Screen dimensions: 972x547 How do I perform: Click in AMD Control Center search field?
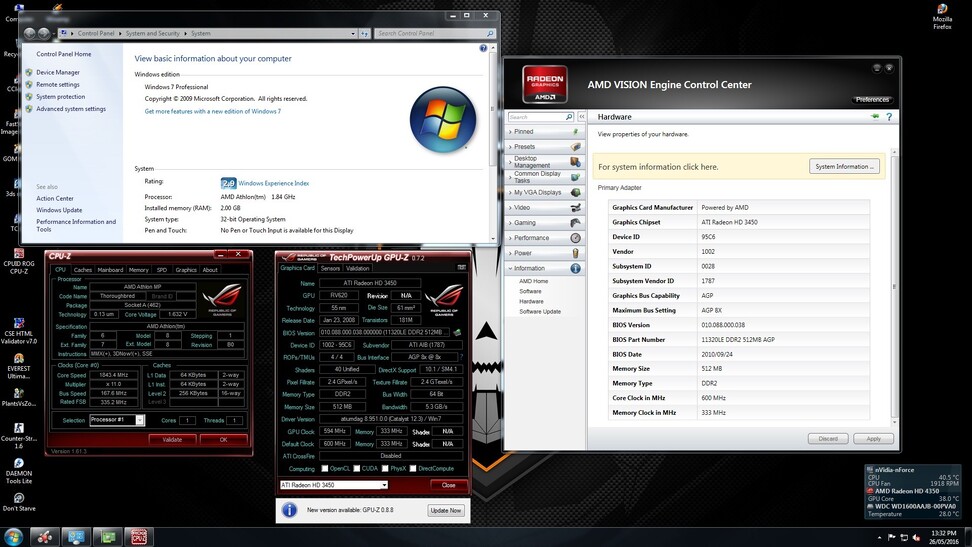click(537, 117)
